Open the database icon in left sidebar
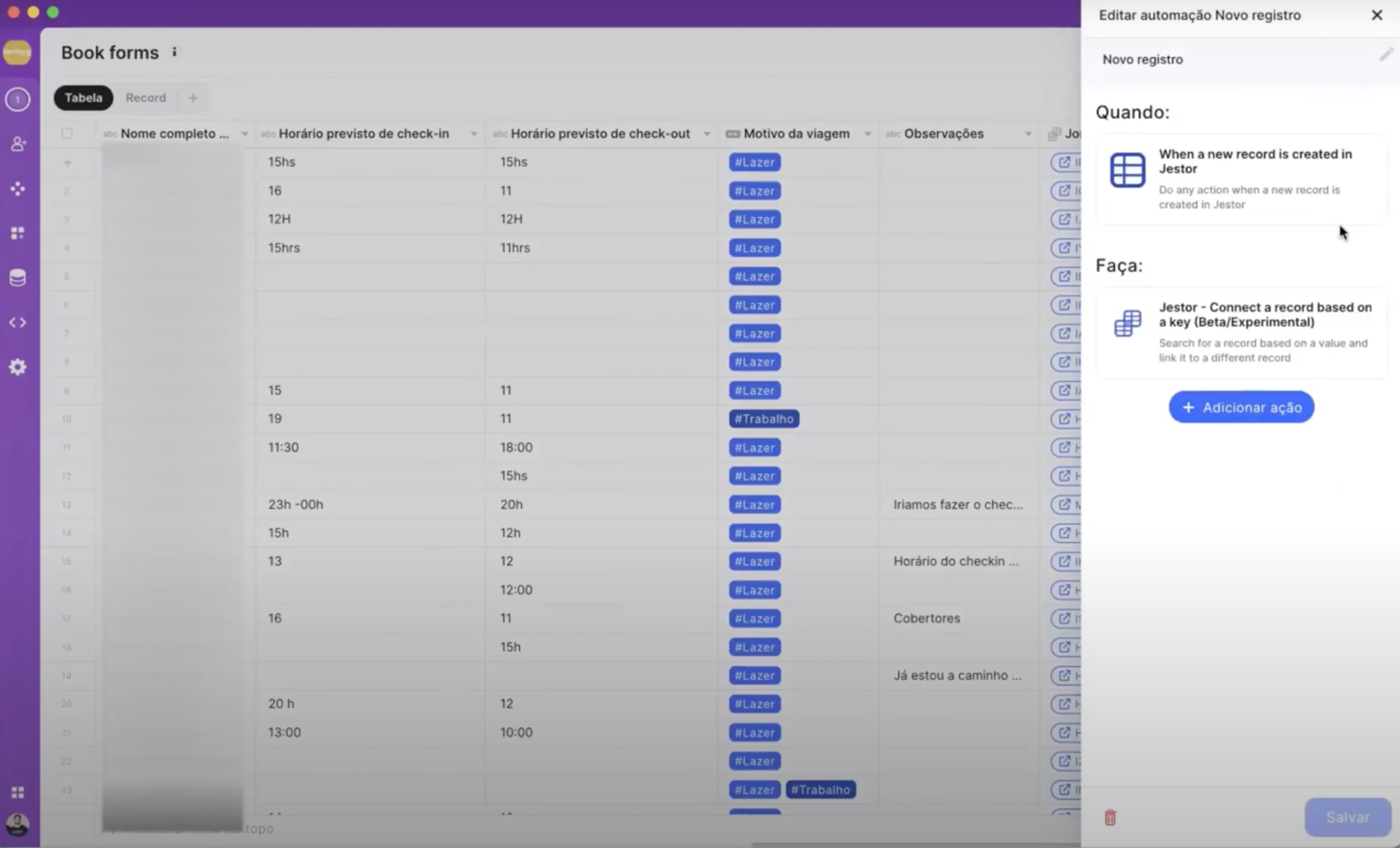The height and width of the screenshot is (848, 1400). [18, 277]
